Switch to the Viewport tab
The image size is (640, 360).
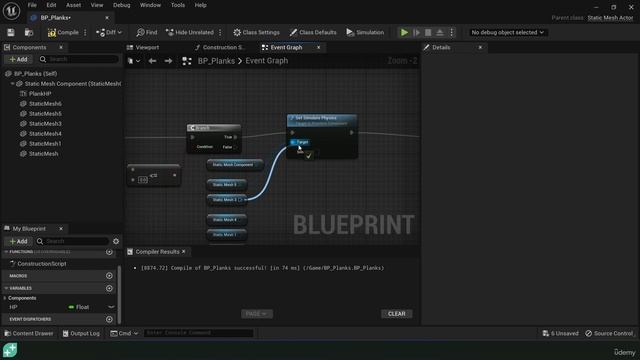(x=147, y=47)
